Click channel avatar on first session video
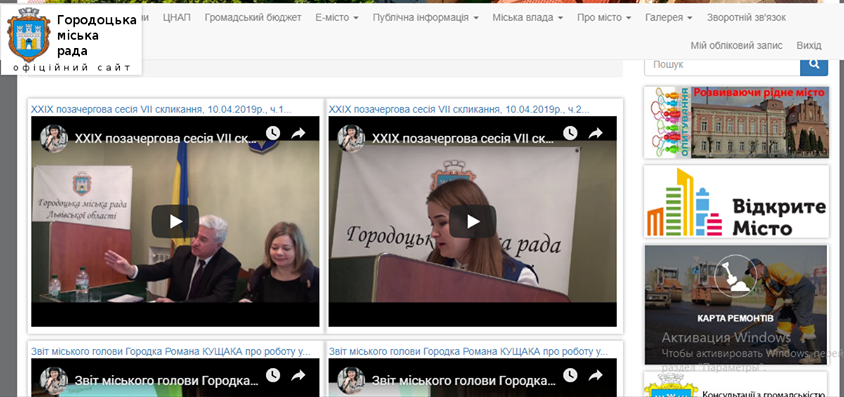The height and width of the screenshot is (397, 844). click(x=54, y=138)
